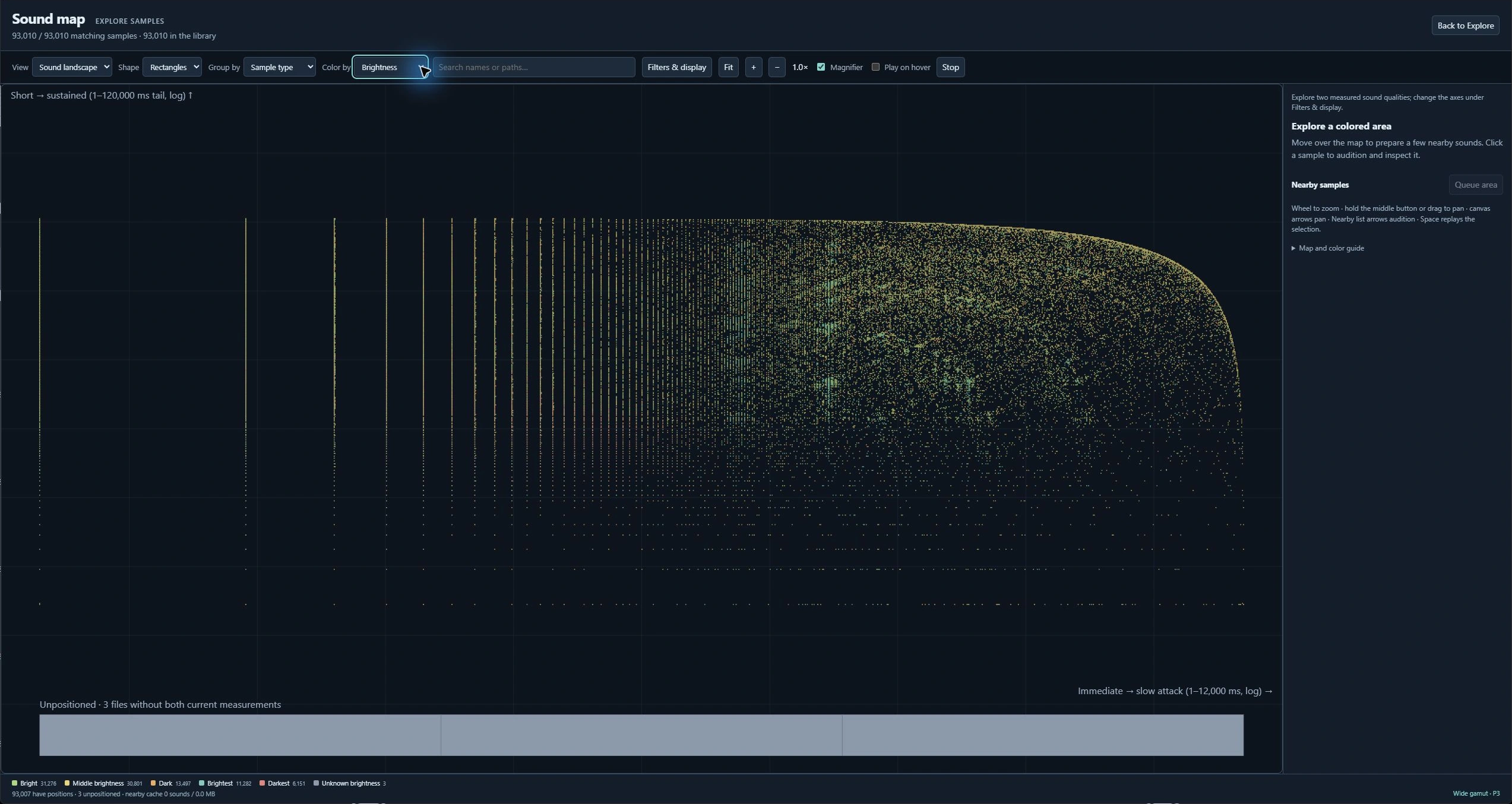The image size is (1512, 804).
Task: Toggle the Magnifier checkbox
Action: [821, 67]
